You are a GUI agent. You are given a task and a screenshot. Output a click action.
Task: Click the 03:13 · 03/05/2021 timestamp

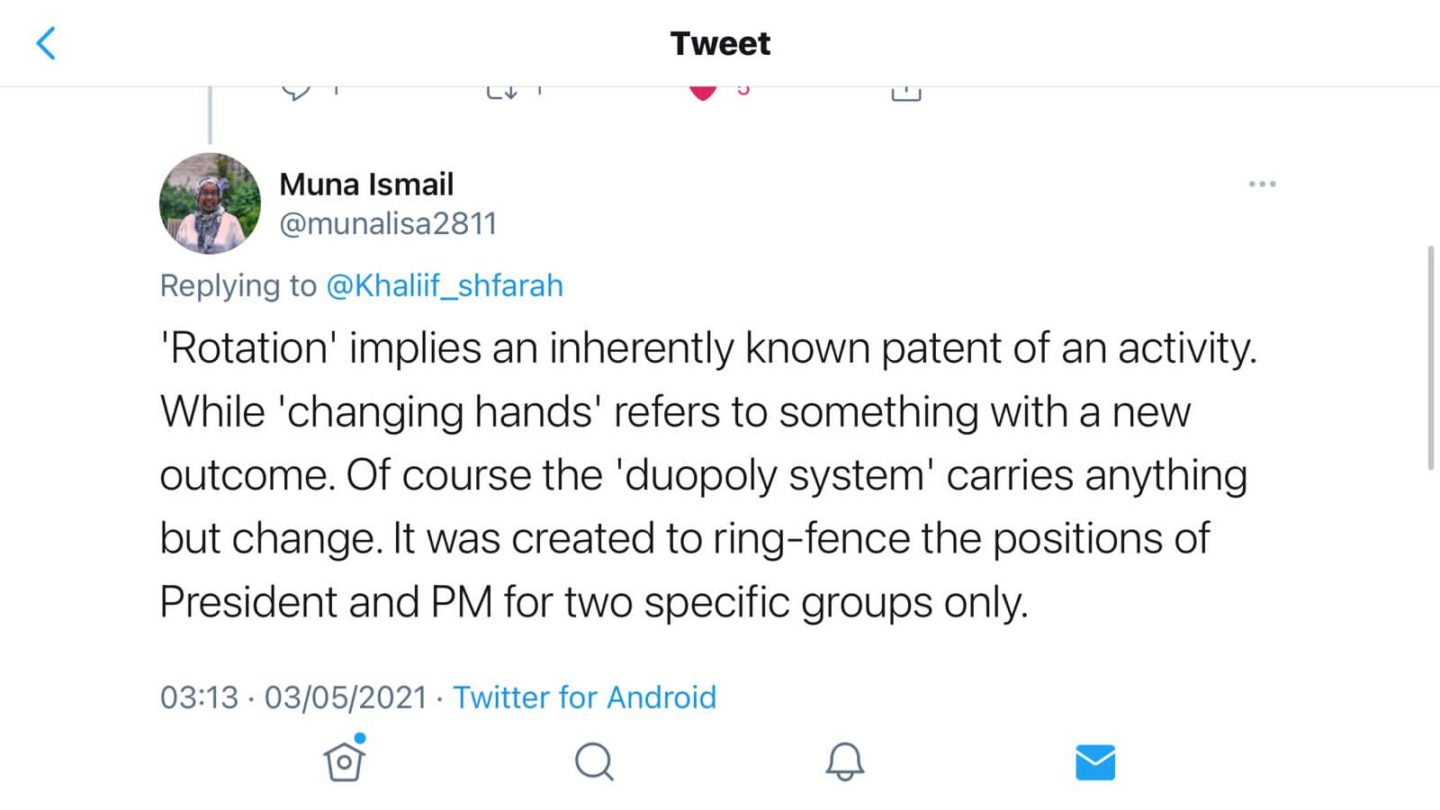[294, 697]
